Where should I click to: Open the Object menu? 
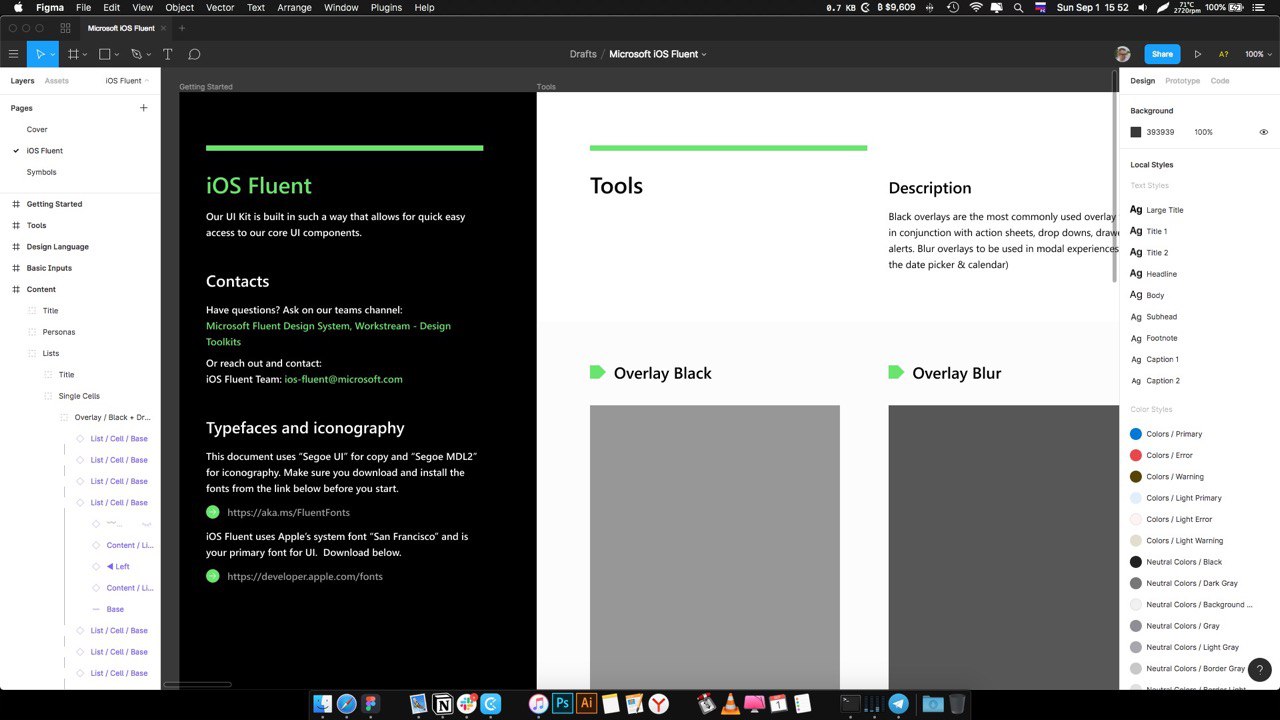pos(180,7)
